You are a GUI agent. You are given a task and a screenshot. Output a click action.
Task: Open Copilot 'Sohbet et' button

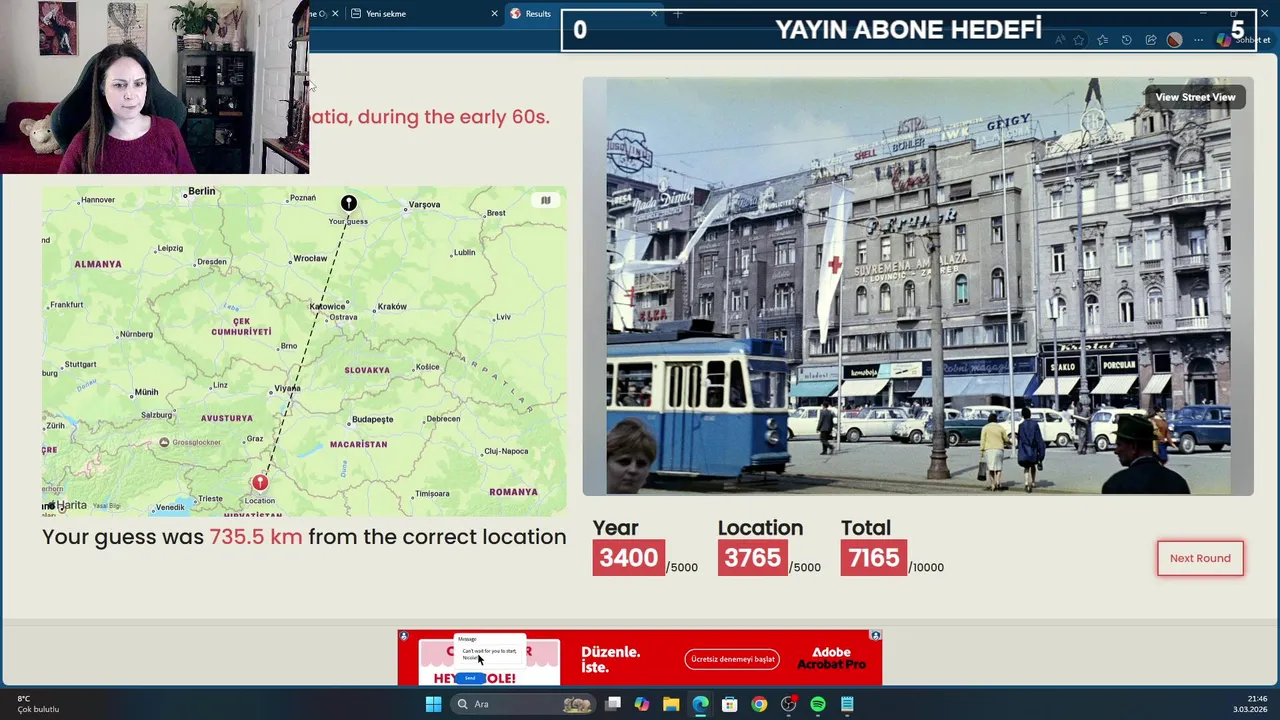(1243, 40)
